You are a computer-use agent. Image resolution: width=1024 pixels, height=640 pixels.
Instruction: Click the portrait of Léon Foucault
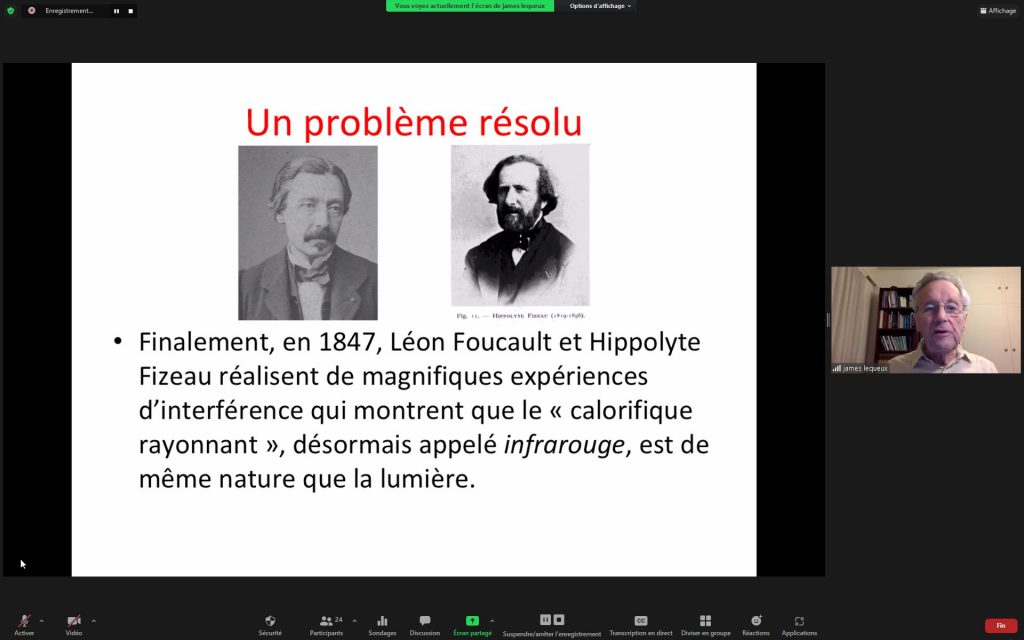[308, 232]
